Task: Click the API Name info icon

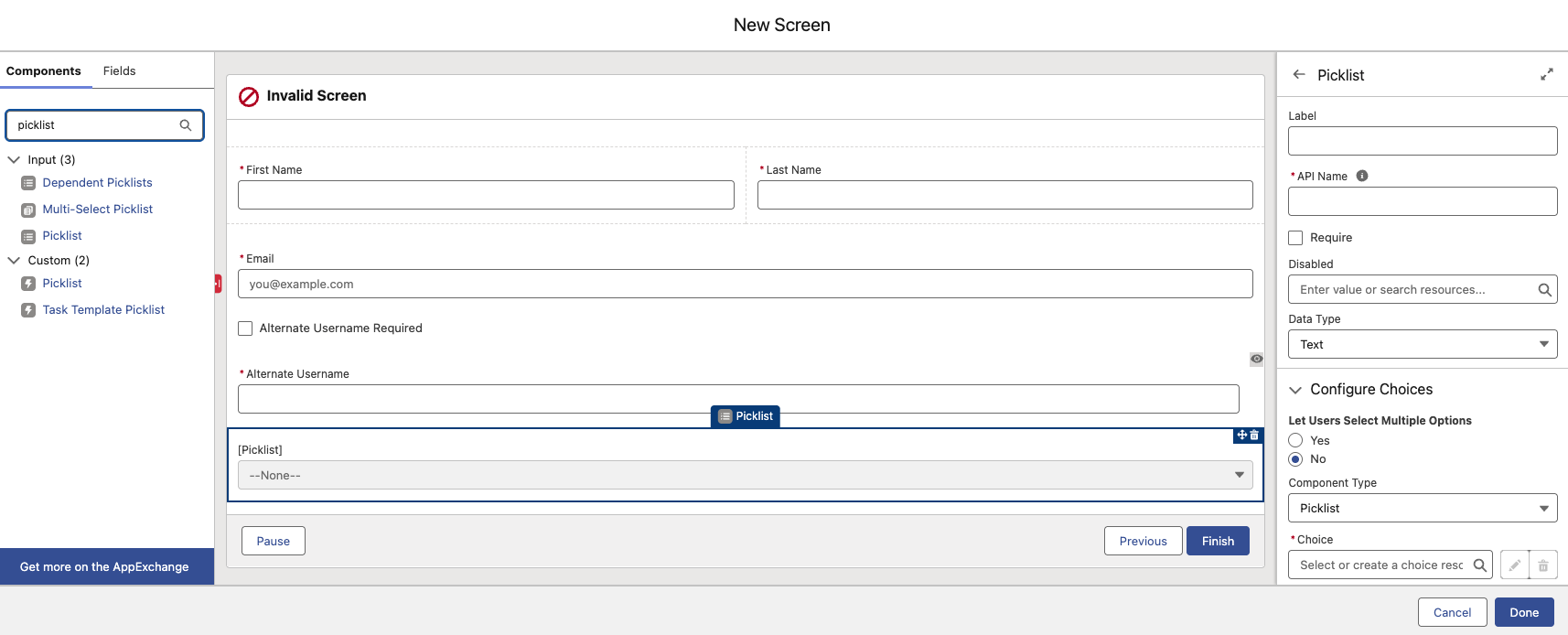Action: [1362, 176]
